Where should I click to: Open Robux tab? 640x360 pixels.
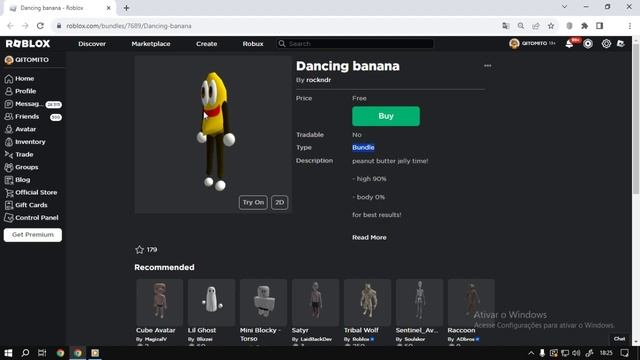click(253, 44)
